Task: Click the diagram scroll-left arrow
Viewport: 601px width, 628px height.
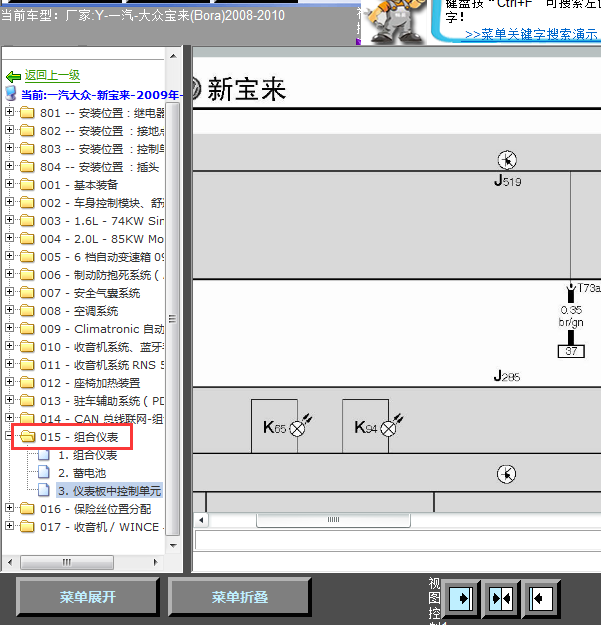Action: point(201,520)
